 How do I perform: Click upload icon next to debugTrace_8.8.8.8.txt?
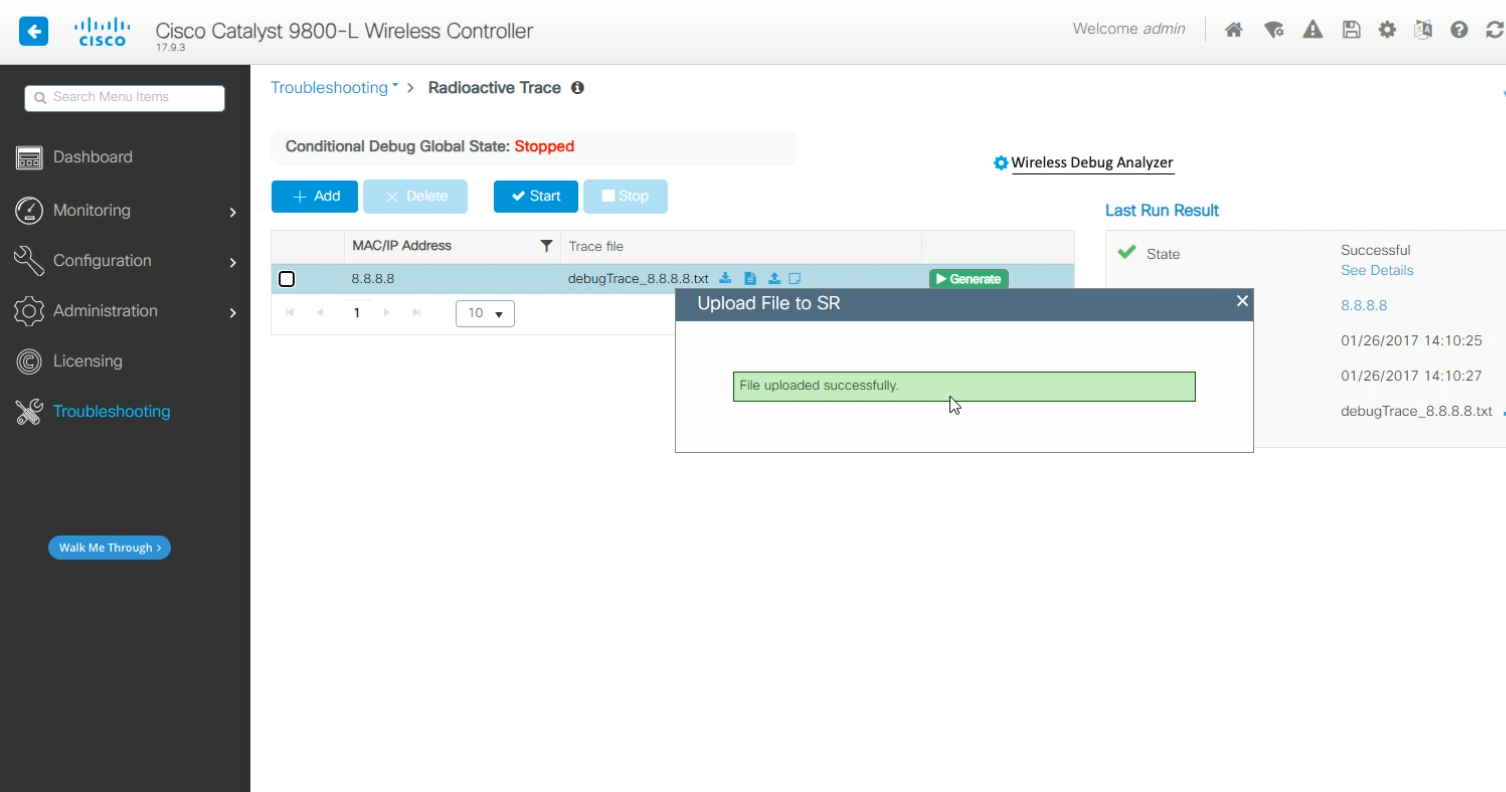pos(774,279)
